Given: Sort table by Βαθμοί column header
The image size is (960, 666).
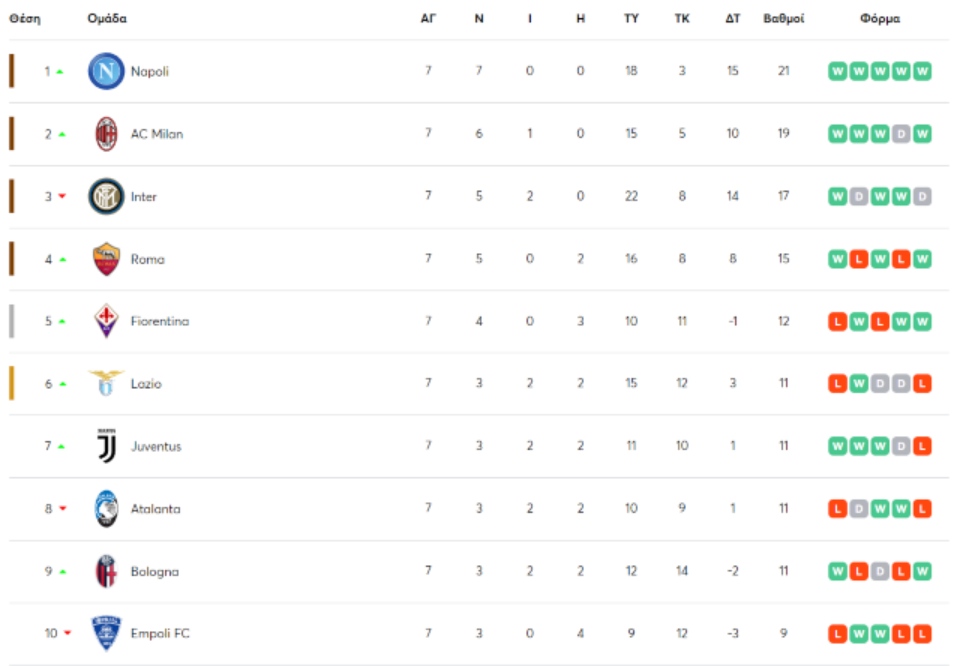Looking at the screenshot, I should pos(783,19).
